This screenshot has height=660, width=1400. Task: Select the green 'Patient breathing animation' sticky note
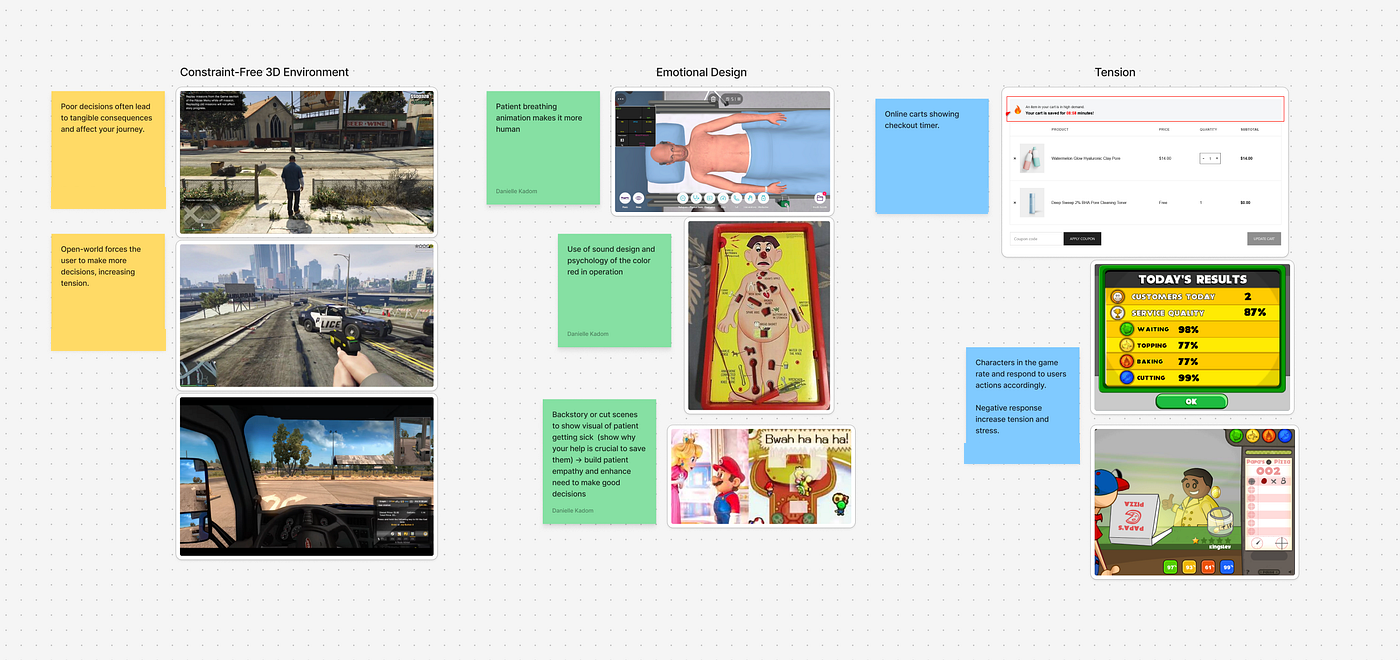tap(543, 148)
